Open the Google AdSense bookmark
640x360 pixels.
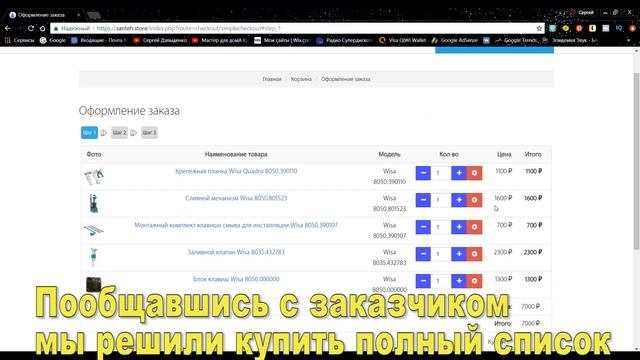click(x=455, y=40)
